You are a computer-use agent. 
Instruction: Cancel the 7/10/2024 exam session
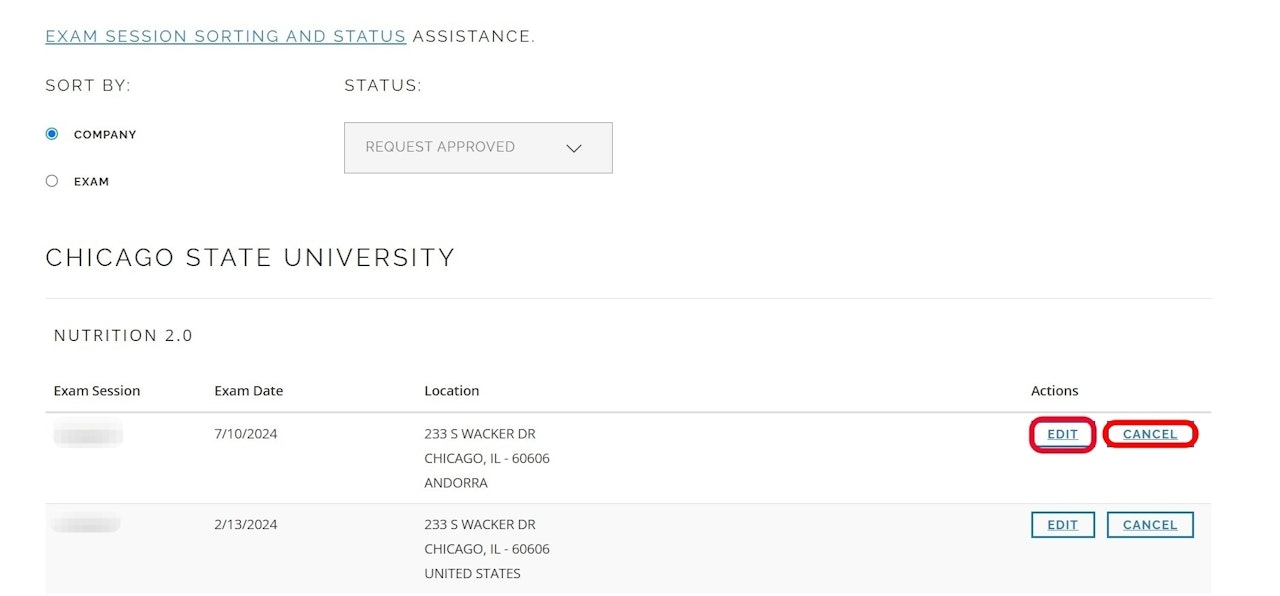tap(1150, 435)
